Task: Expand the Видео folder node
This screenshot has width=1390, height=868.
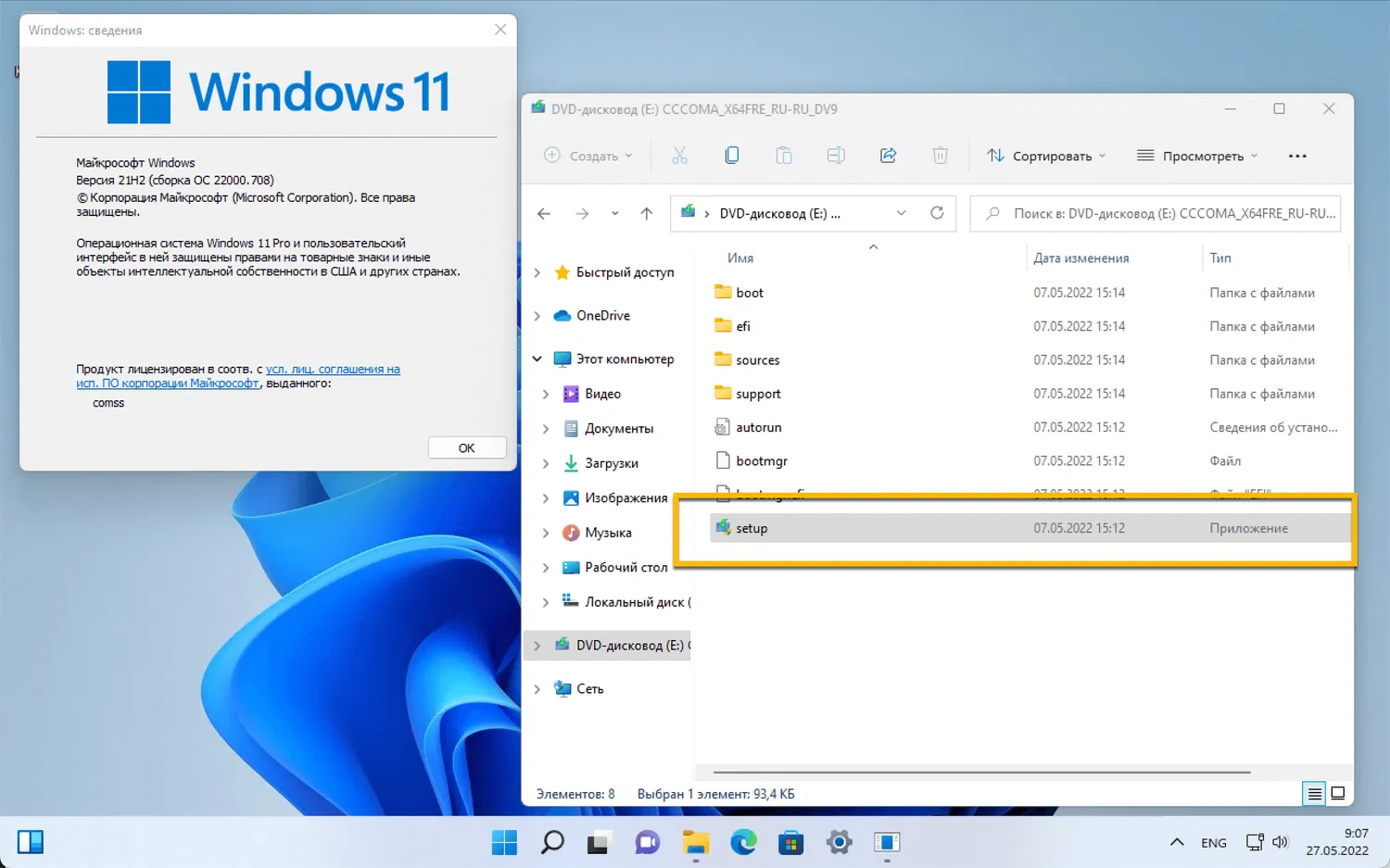Action: click(x=546, y=394)
